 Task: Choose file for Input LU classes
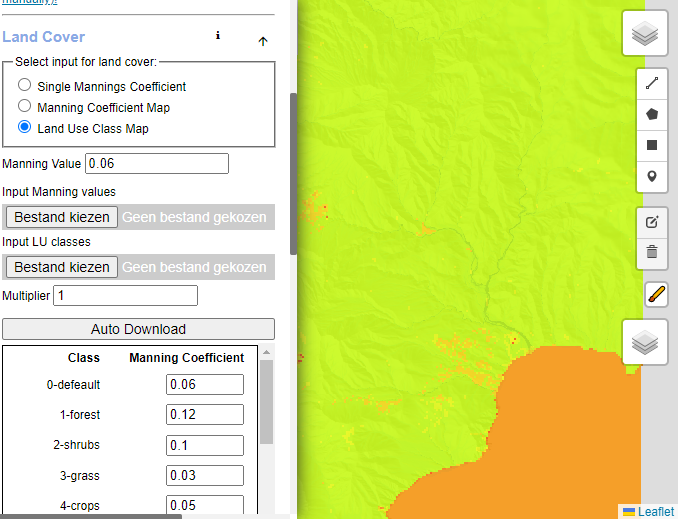(61, 267)
